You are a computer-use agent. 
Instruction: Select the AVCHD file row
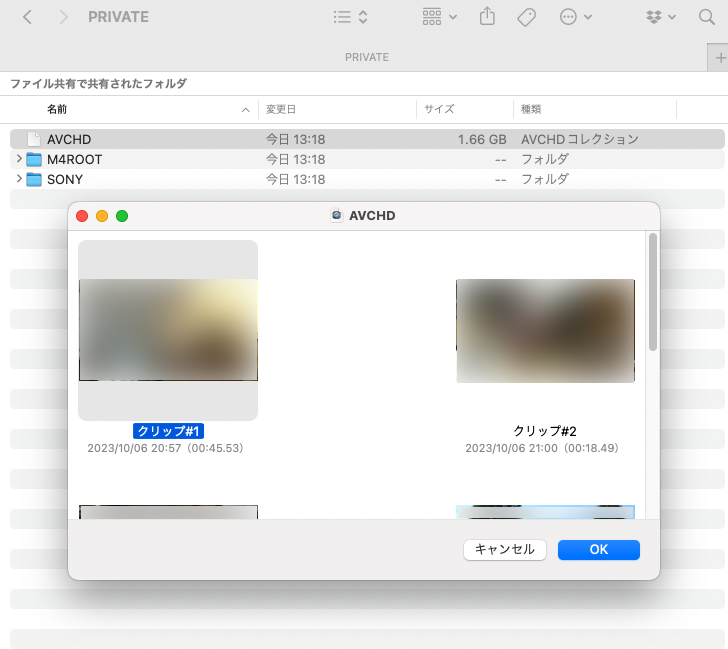367,139
